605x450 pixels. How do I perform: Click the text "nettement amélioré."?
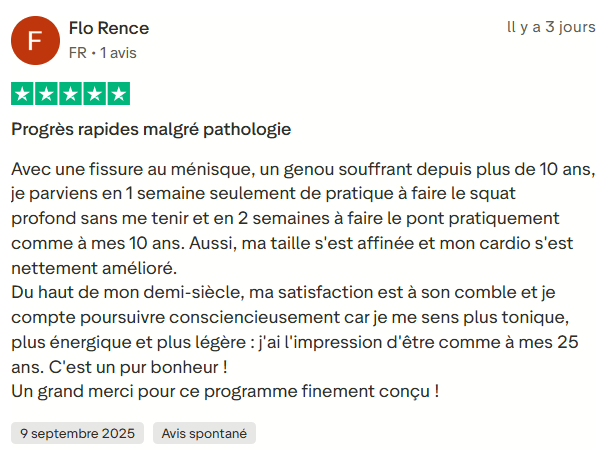93,267
